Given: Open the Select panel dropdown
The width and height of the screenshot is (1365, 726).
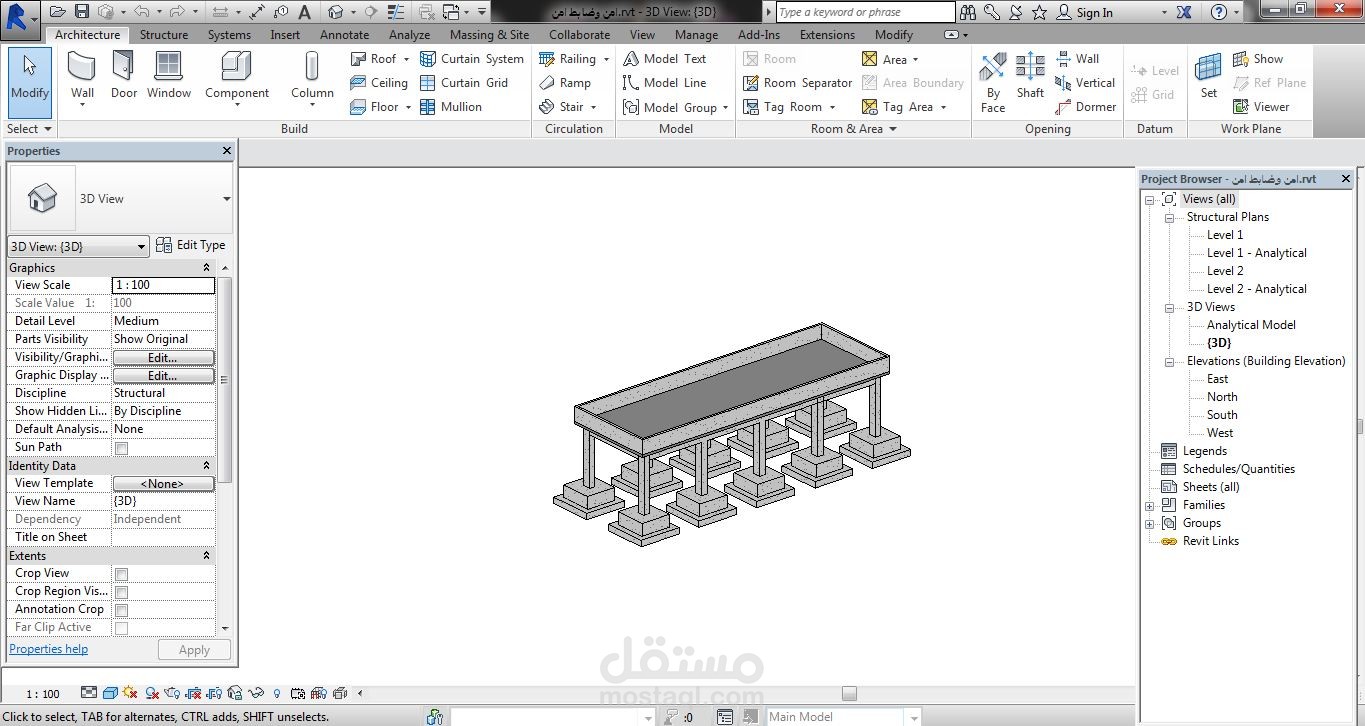Looking at the screenshot, I should click(x=29, y=129).
